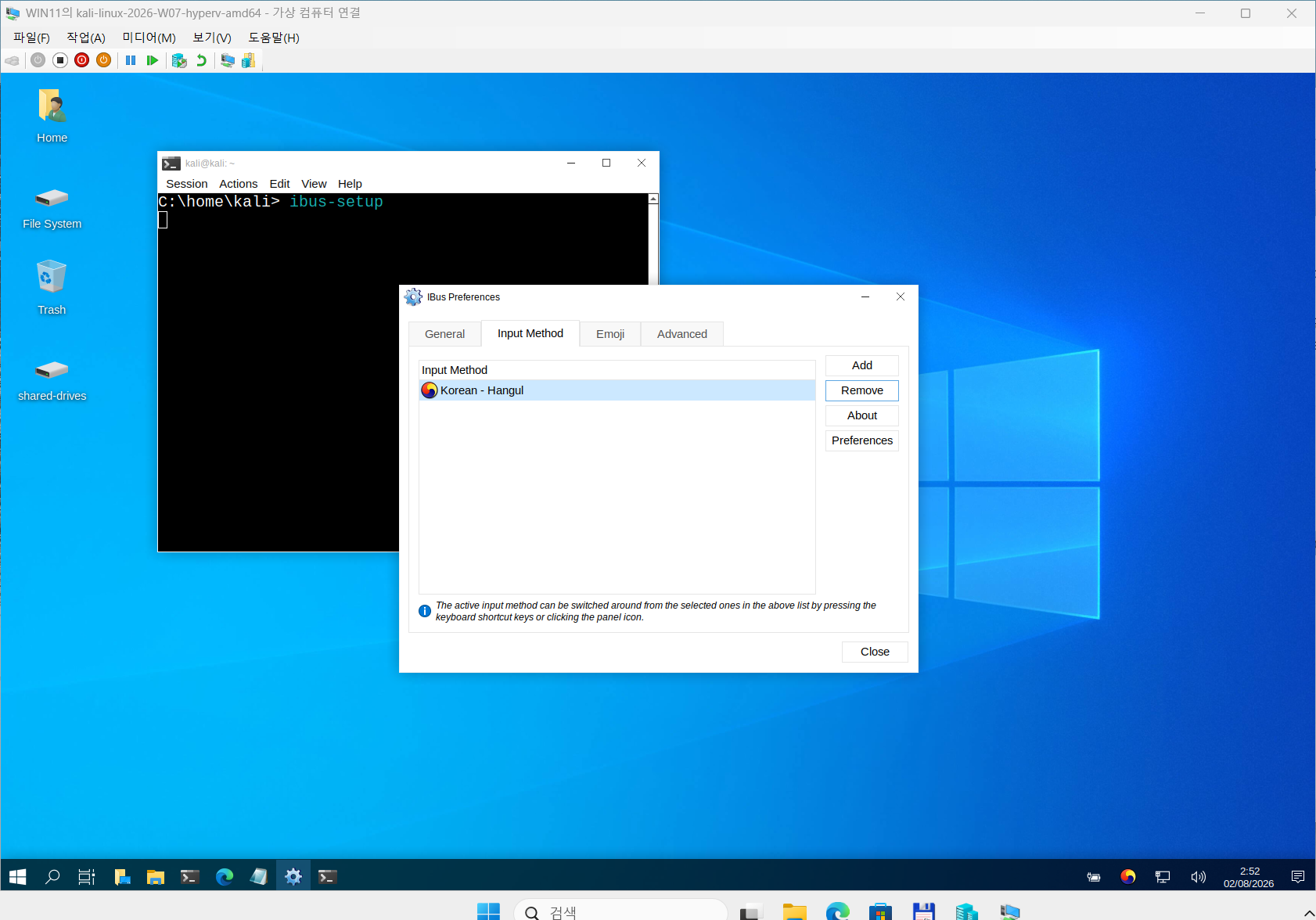The width and height of the screenshot is (1316, 920).
Task: Select the Trash desktop icon
Action: pyautogui.click(x=52, y=287)
